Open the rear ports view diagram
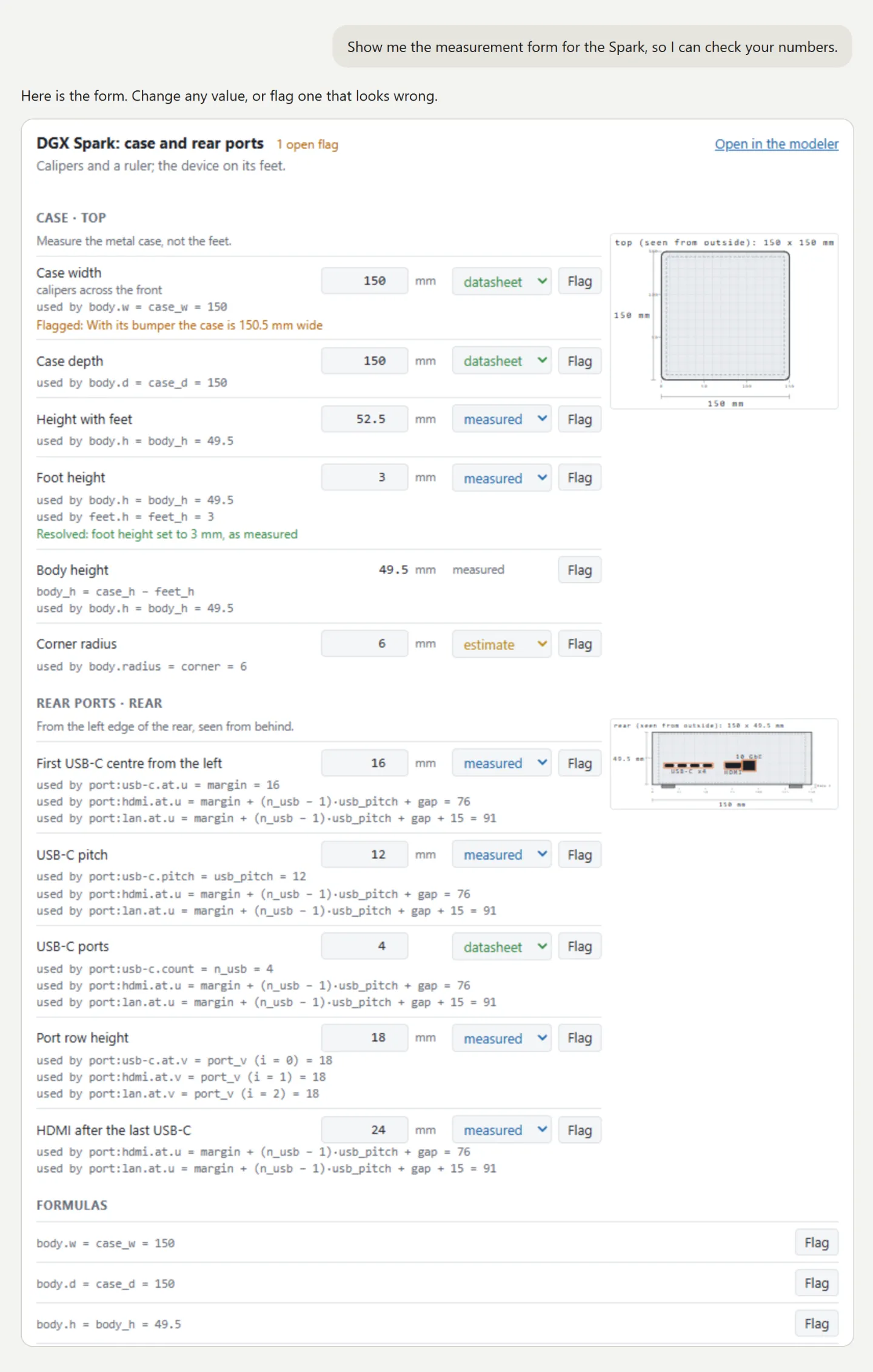The height and width of the screenshot is (1372, 873). point(724,764)
